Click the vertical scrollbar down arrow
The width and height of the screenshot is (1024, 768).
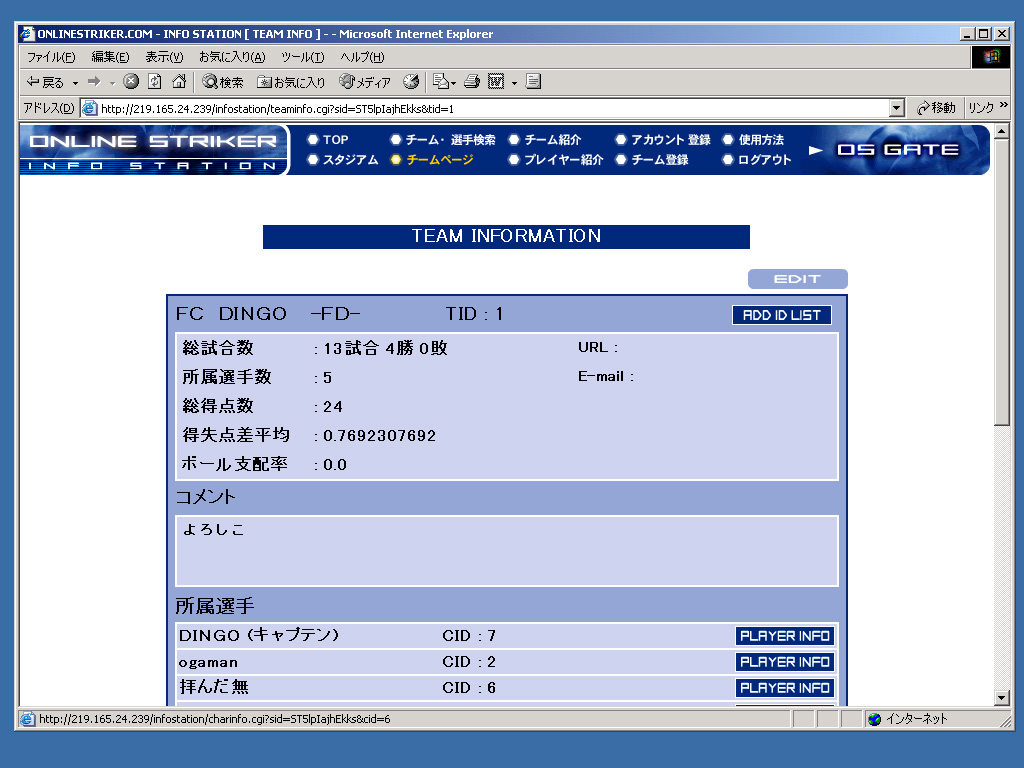tap(1002, 697)
